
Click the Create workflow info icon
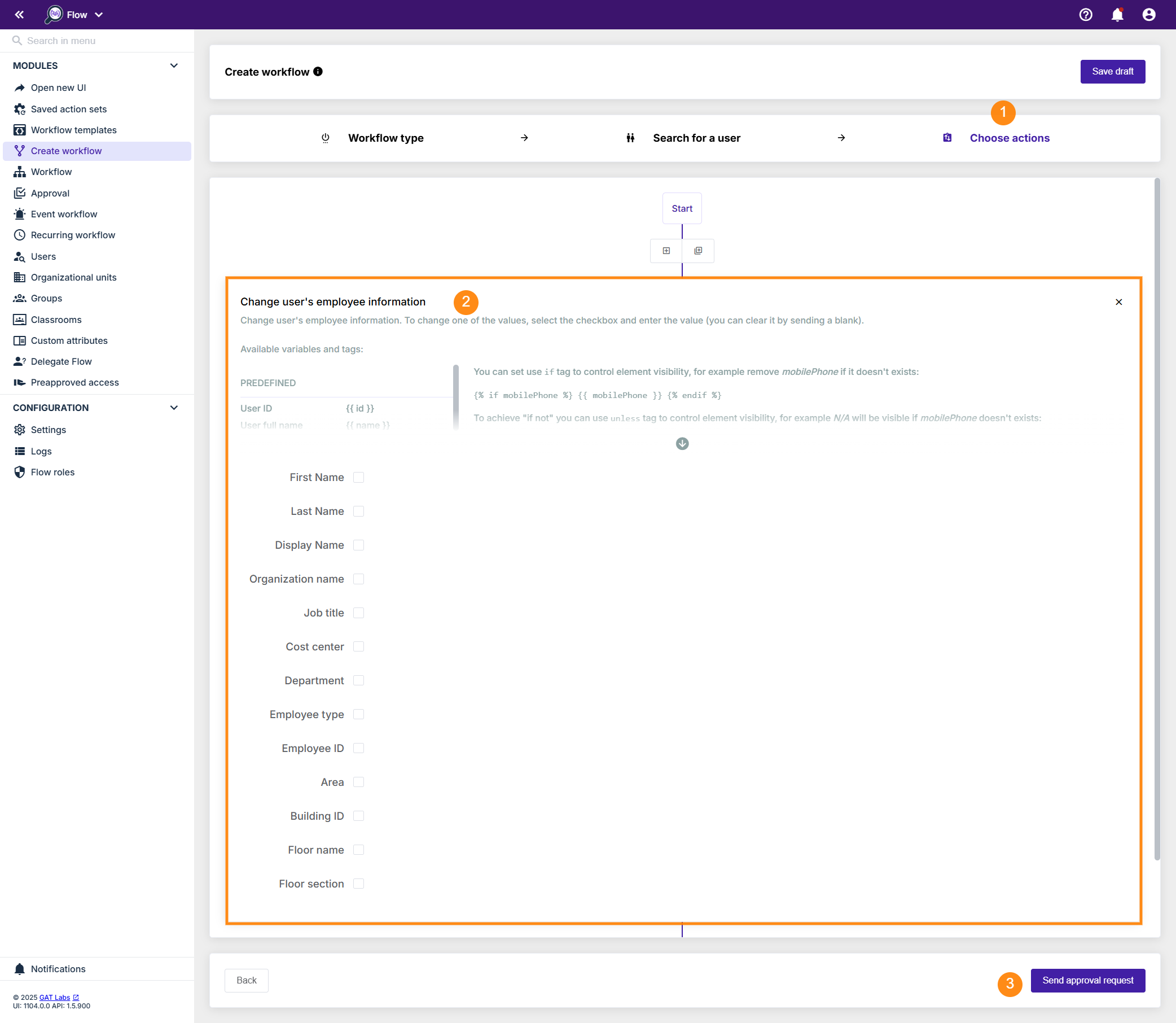point(318,71)
